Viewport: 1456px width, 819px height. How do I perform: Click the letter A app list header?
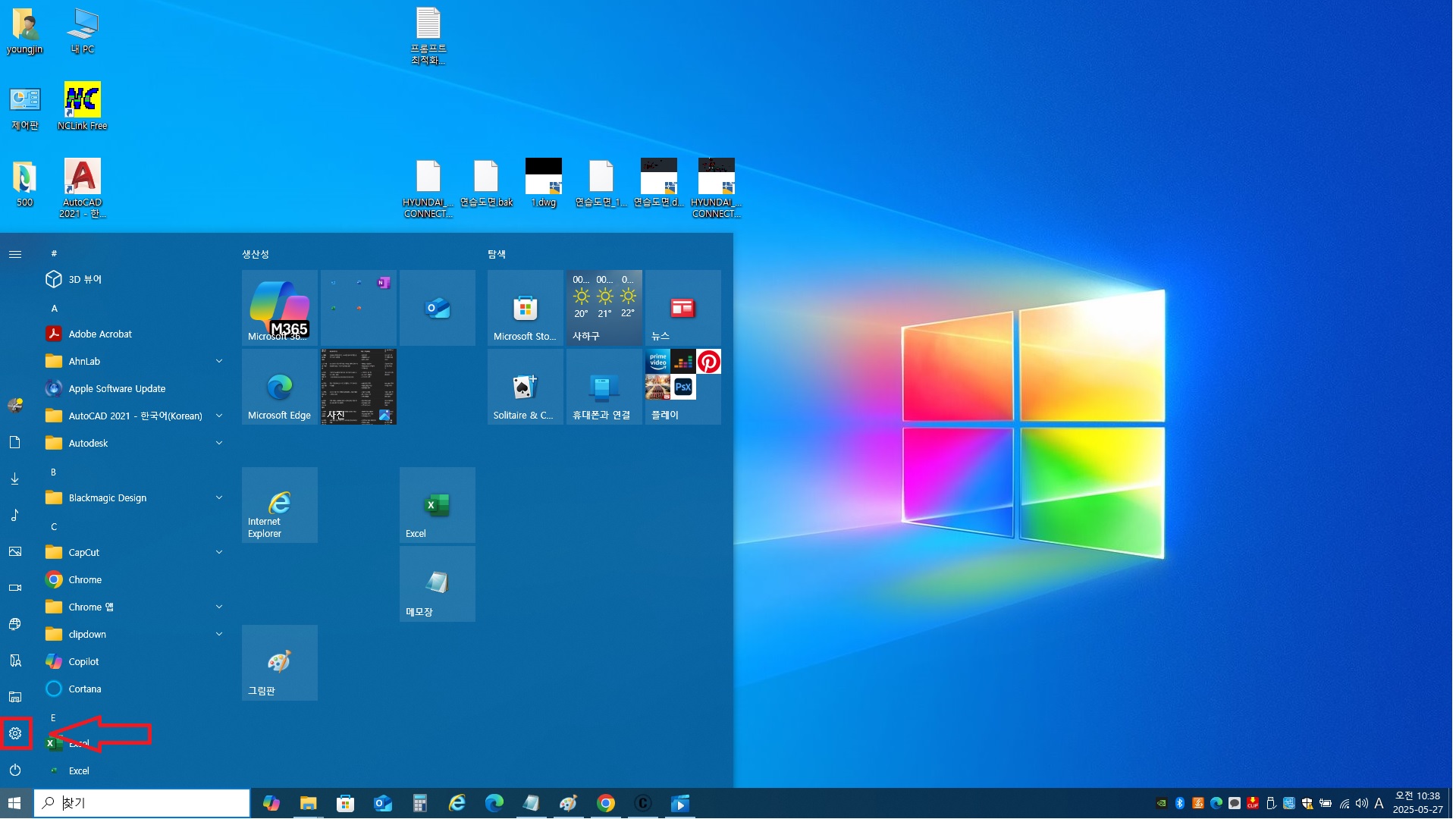pos(54,308)
